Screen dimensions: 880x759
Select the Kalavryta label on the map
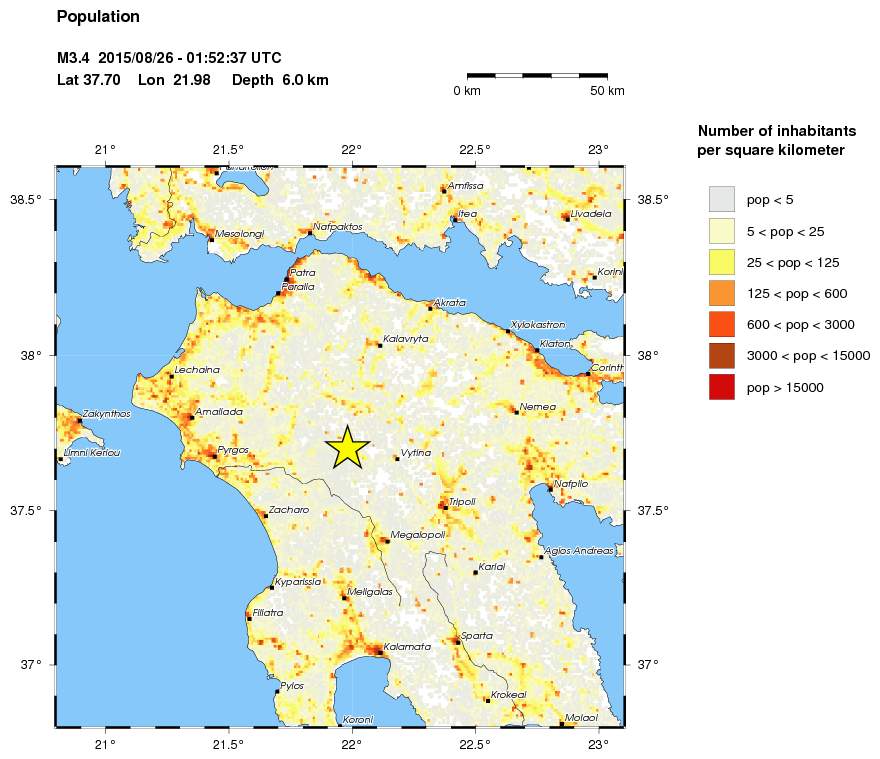point(406,339)
